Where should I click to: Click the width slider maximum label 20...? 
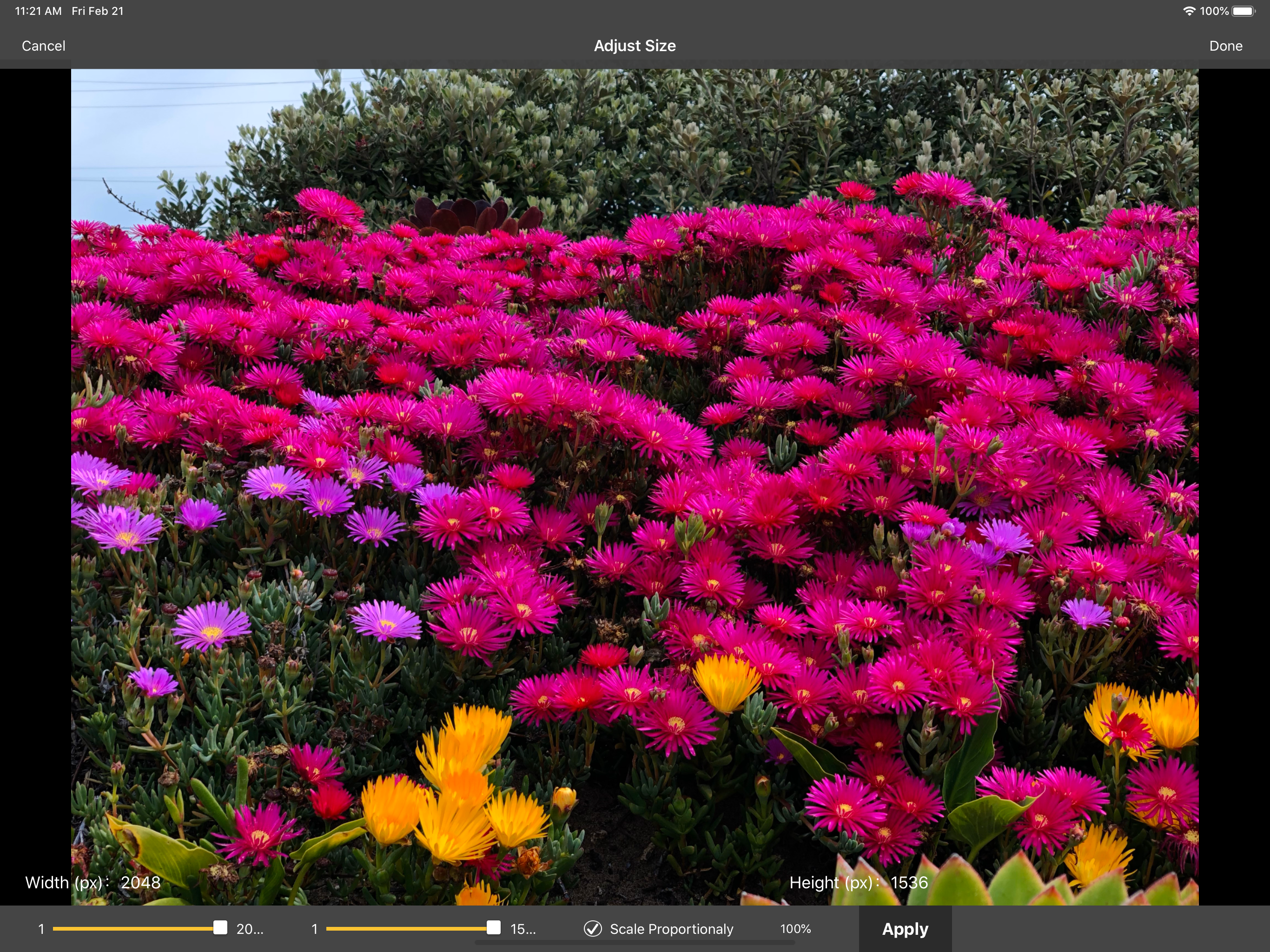click(250, 928)
